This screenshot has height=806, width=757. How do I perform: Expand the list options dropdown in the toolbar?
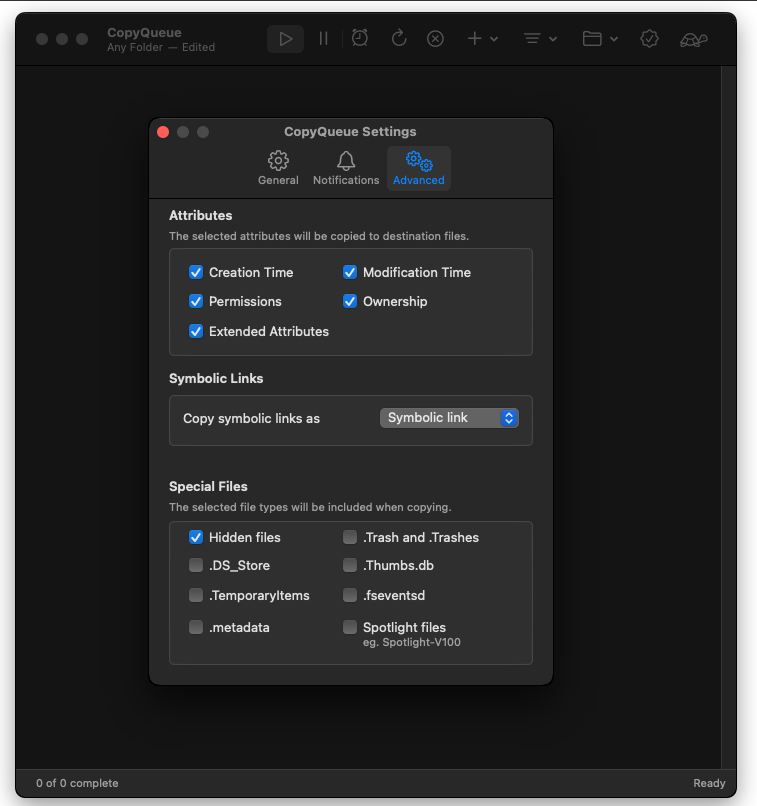tap(540, 39)
